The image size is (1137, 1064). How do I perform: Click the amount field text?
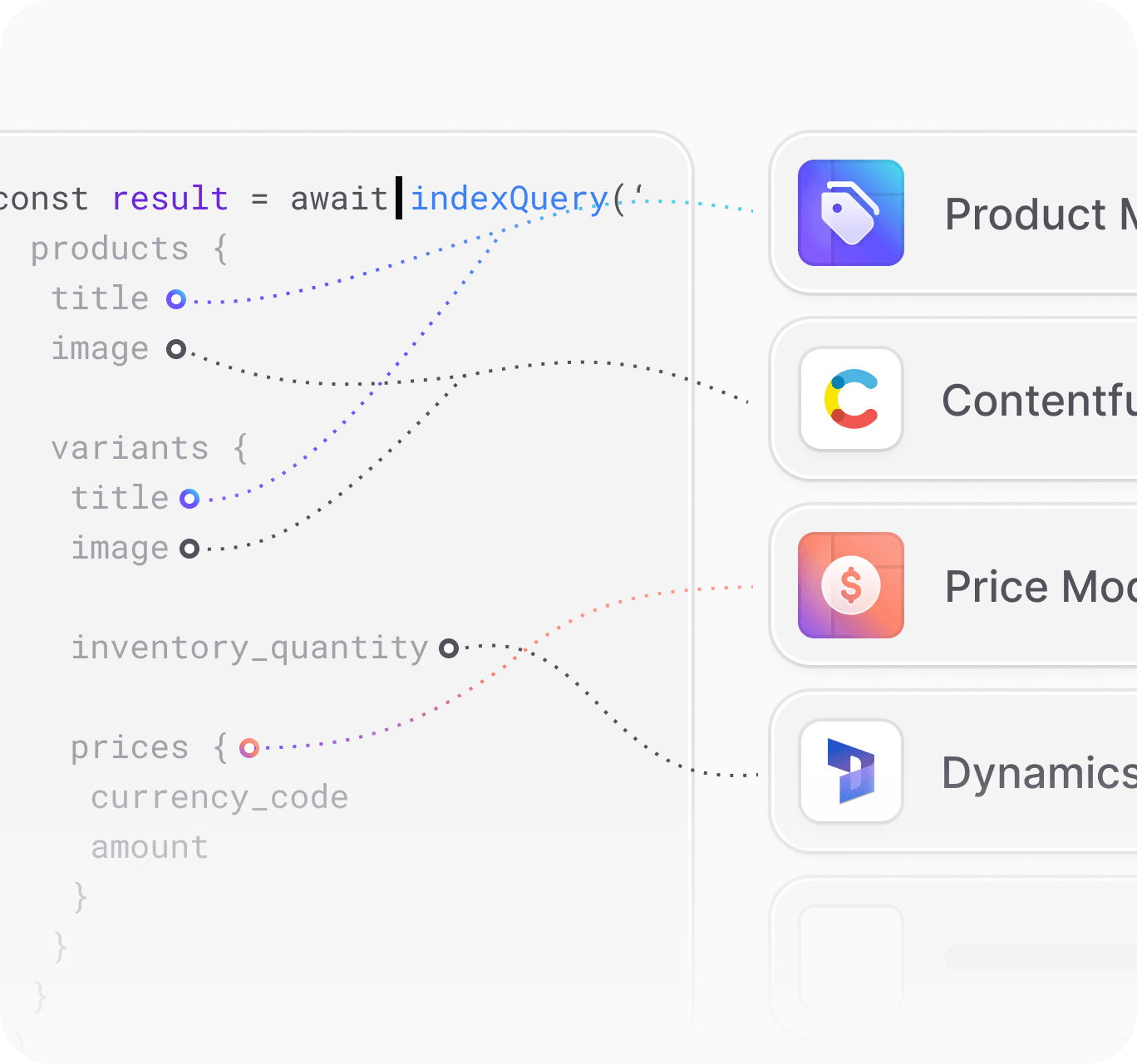(x=150, y=848)
